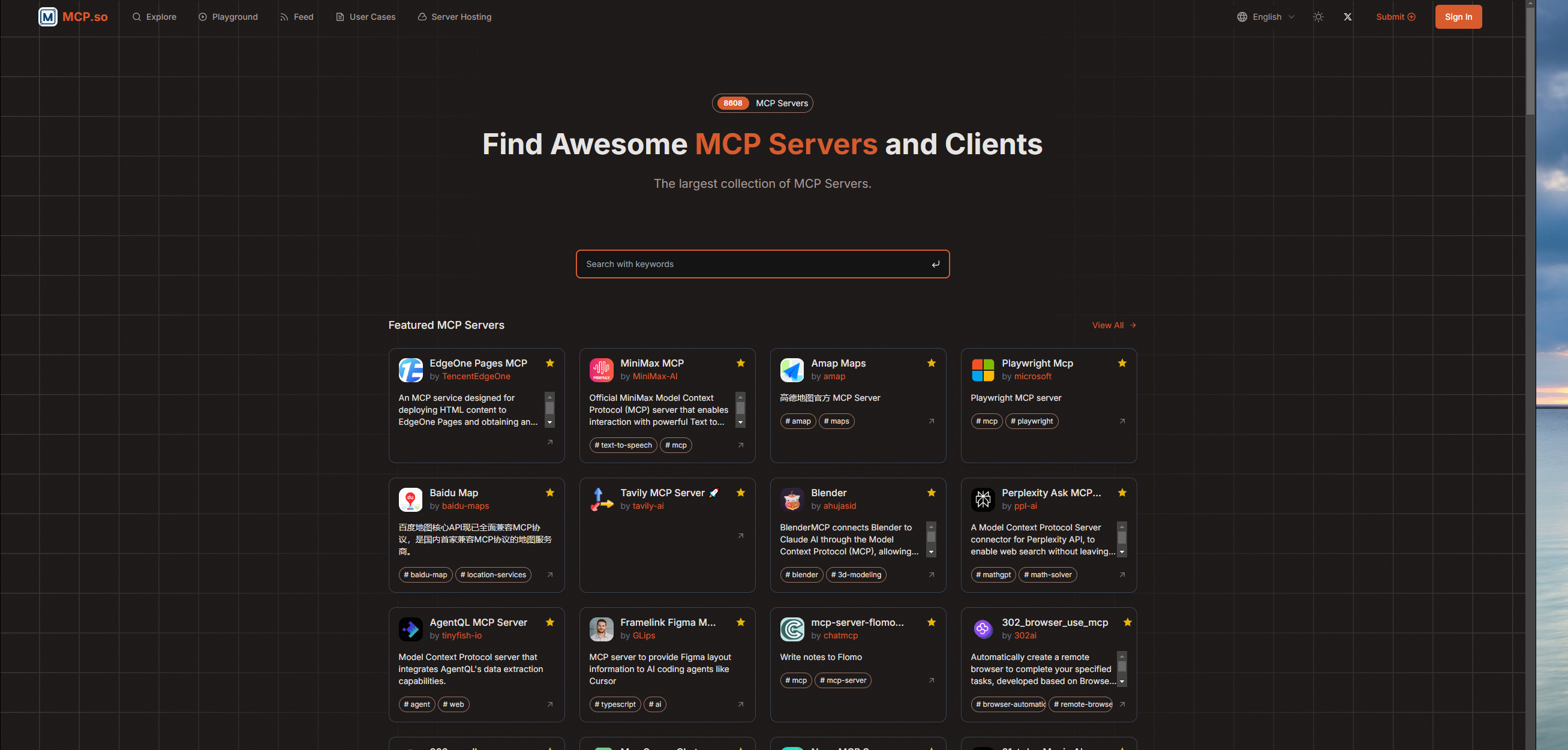The image size is (1568, 750).
Task: Click the Baidu Map logo icon
Action: (410, 499)
